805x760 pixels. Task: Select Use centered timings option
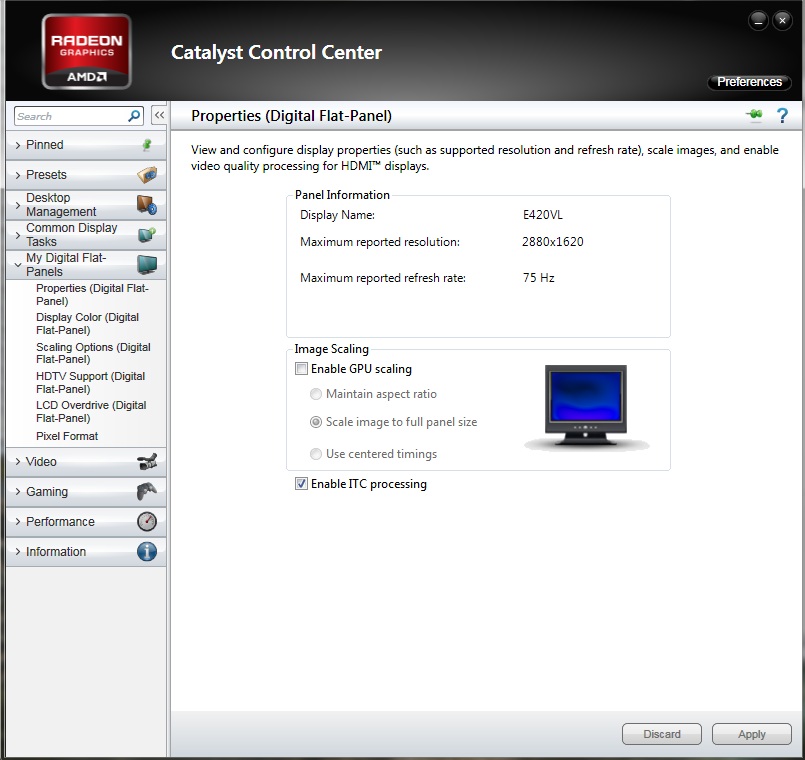point(316,454)
